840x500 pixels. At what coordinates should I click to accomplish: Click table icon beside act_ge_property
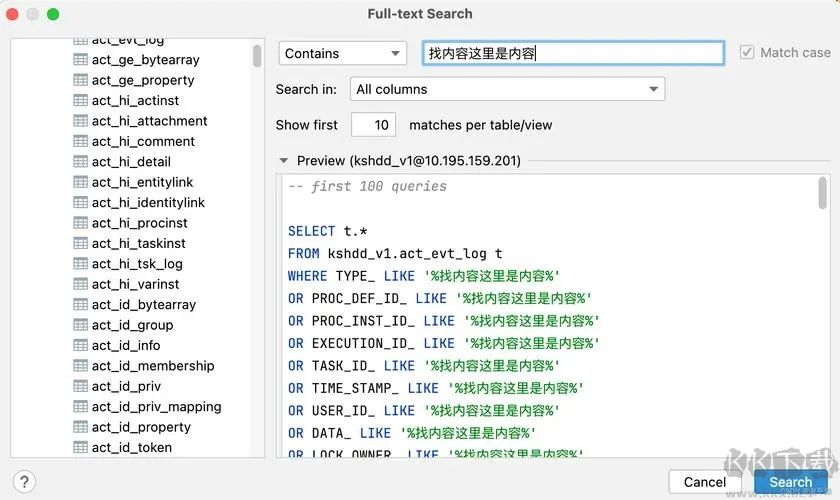(80, 80)
